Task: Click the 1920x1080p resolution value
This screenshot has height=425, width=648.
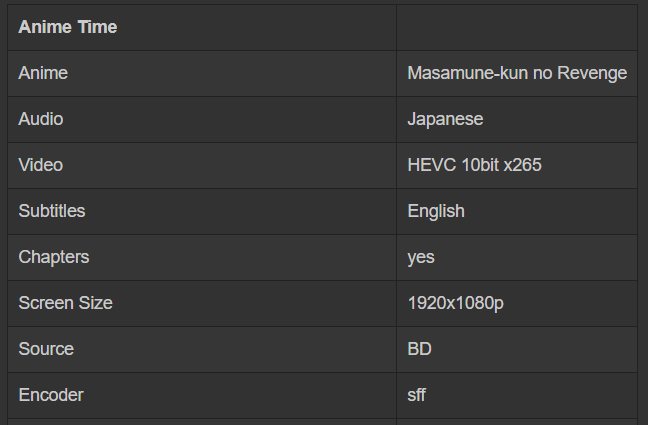Action: 455,303
